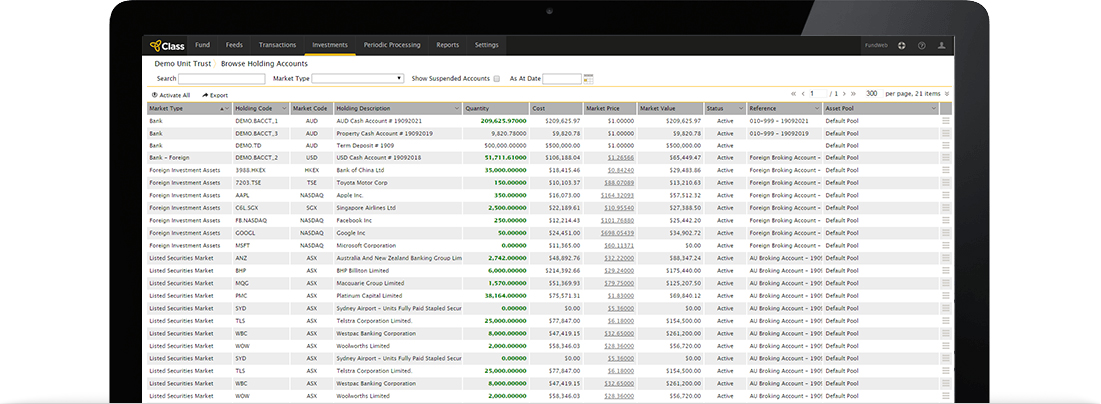Toggle Show Suspended Accounts checkbox

coord(496,79)
